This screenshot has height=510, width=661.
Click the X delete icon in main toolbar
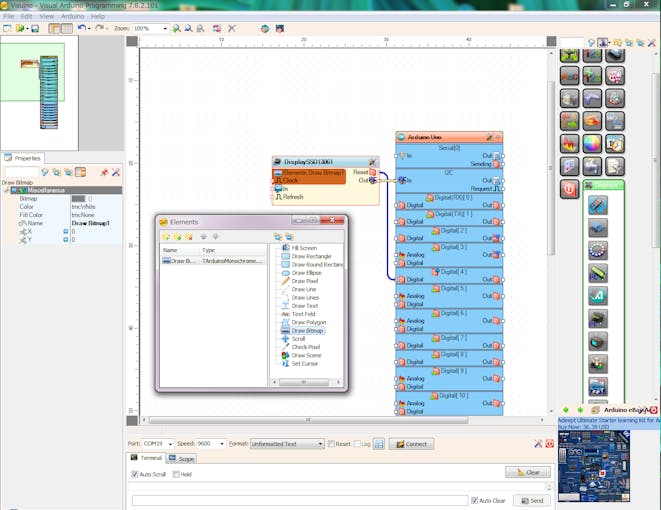(231, 28)
